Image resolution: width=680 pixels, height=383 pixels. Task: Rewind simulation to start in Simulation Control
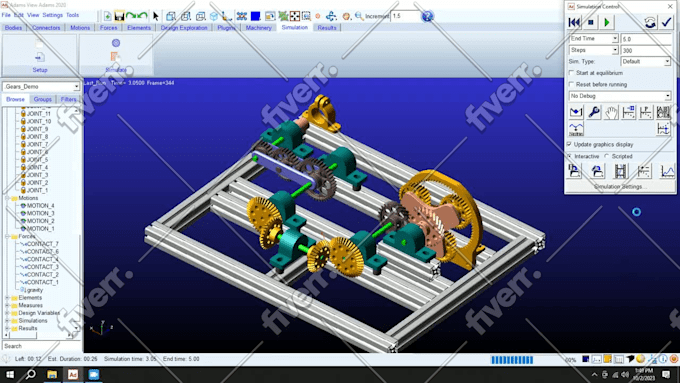tap(574, 22)
